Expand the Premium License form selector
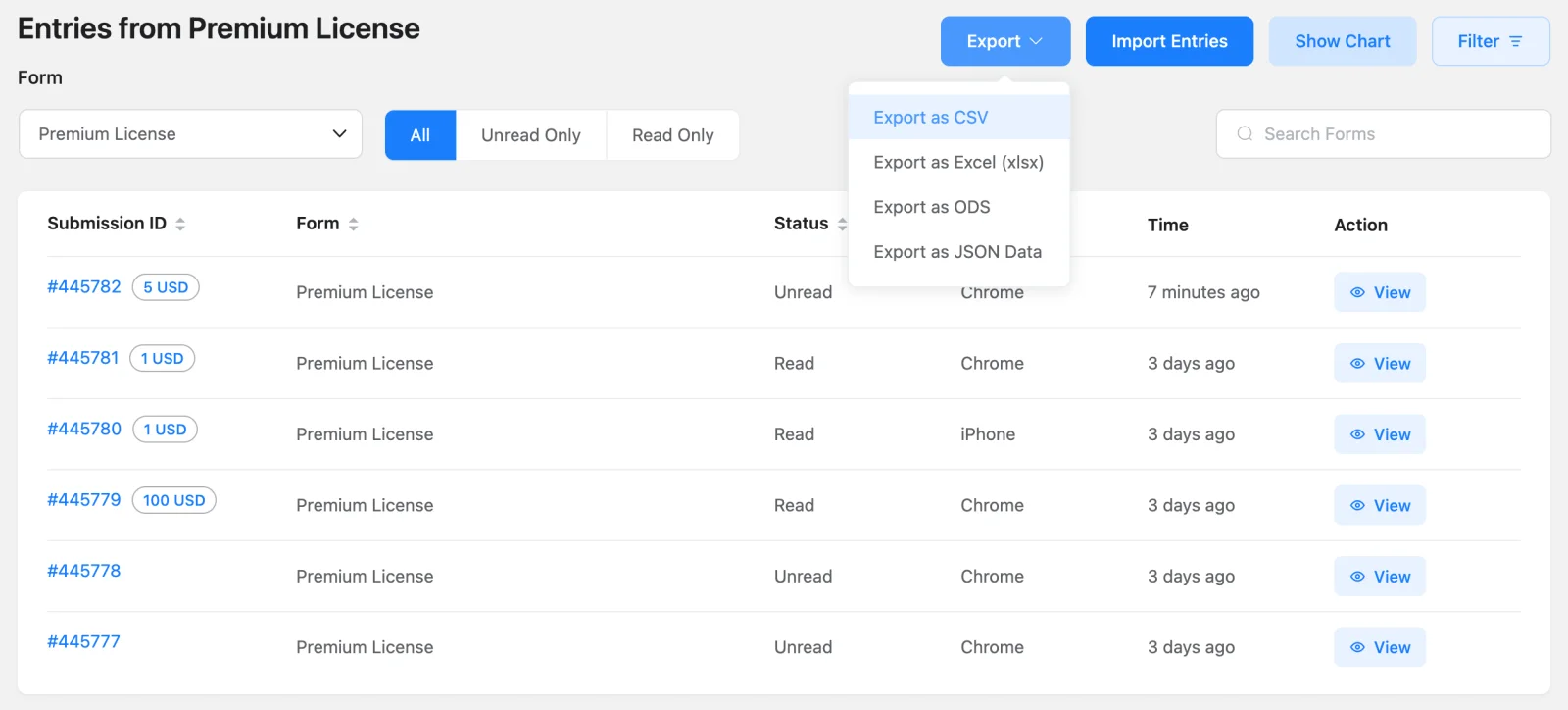The image size is (1568, 710). [x=190, y=134]
